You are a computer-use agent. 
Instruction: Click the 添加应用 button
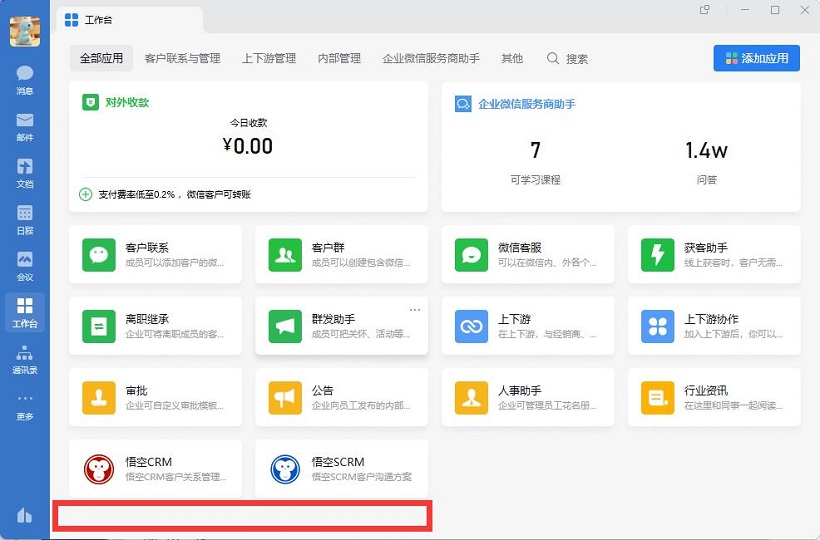756,58
